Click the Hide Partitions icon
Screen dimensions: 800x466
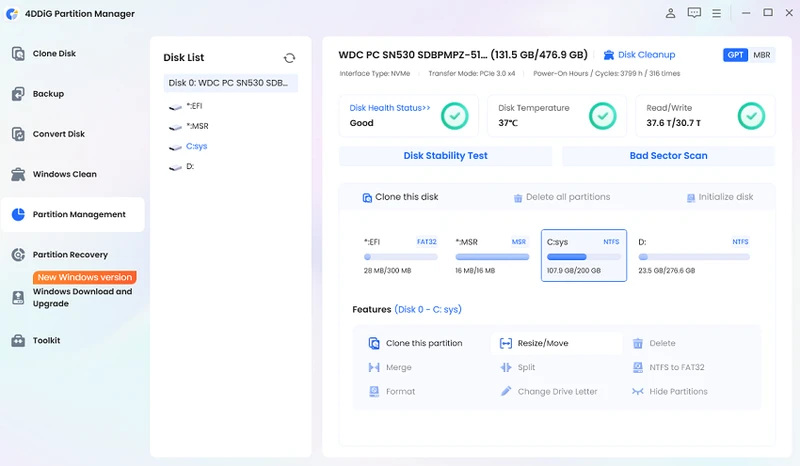638,391
